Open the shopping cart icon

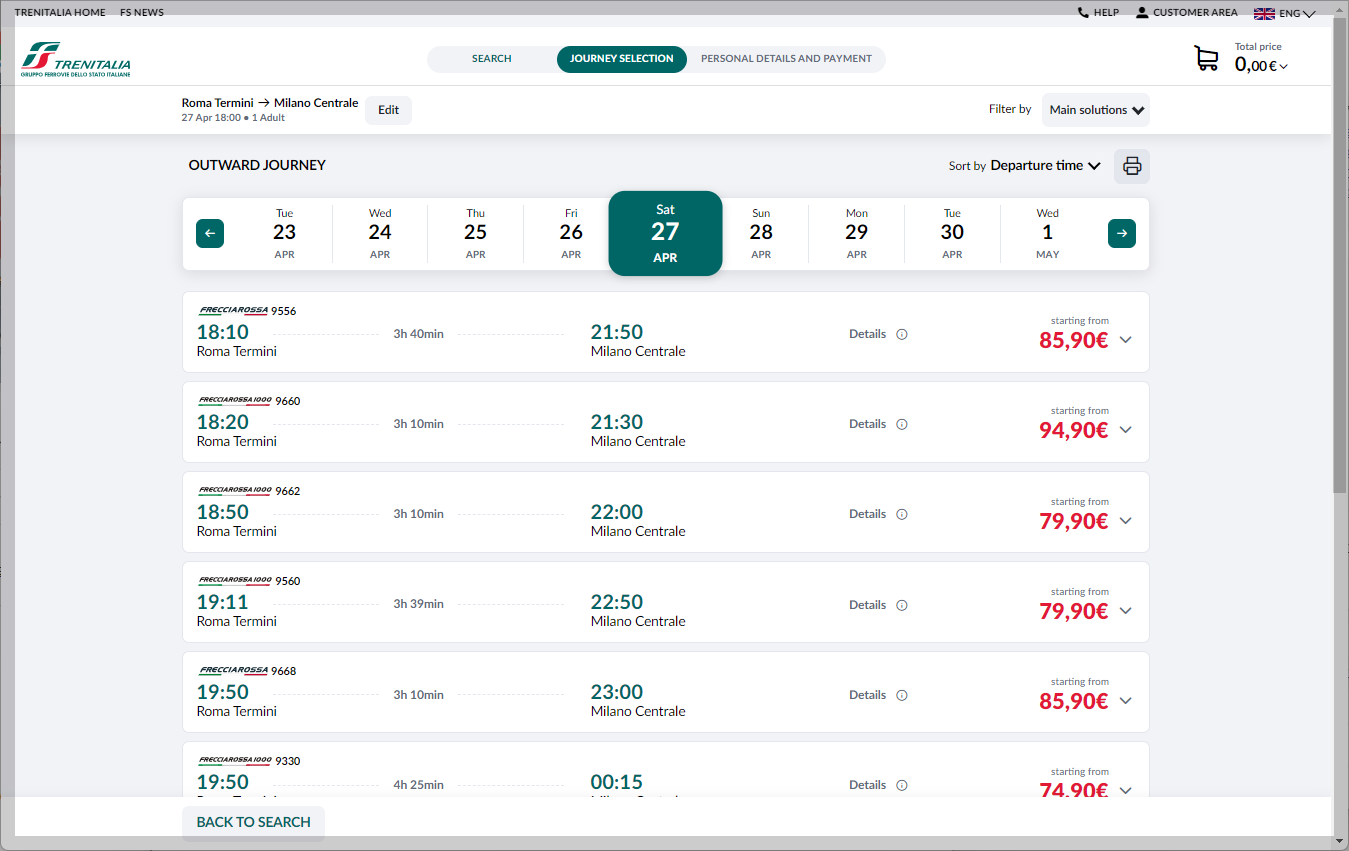point(1207,59)
